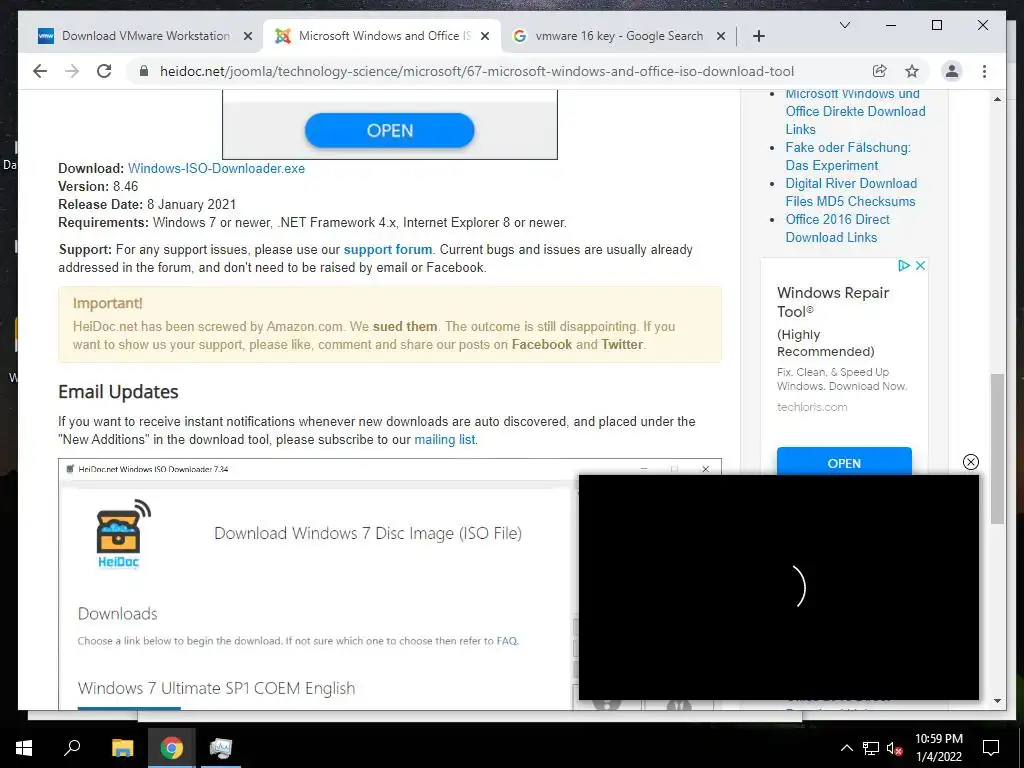Screen dimensions: 1024x768
Task: Click the Chrome taskbar icon
Action: [x=171, y=748]
